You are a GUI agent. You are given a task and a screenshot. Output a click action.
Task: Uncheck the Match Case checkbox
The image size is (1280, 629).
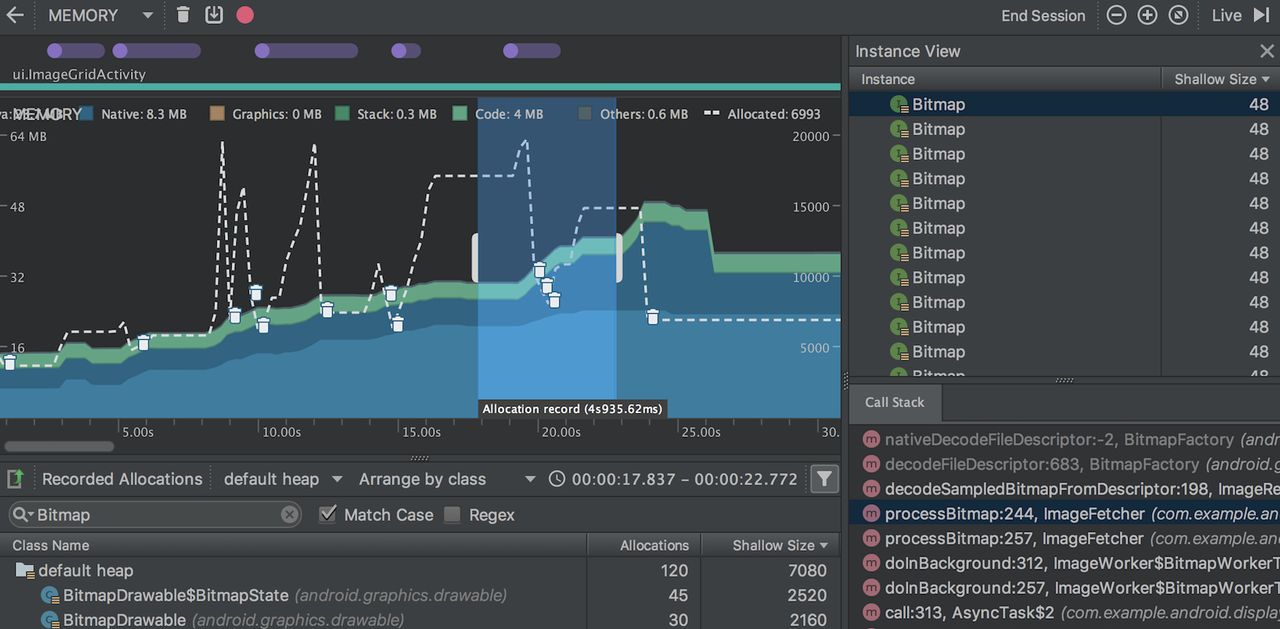[328, 514]
